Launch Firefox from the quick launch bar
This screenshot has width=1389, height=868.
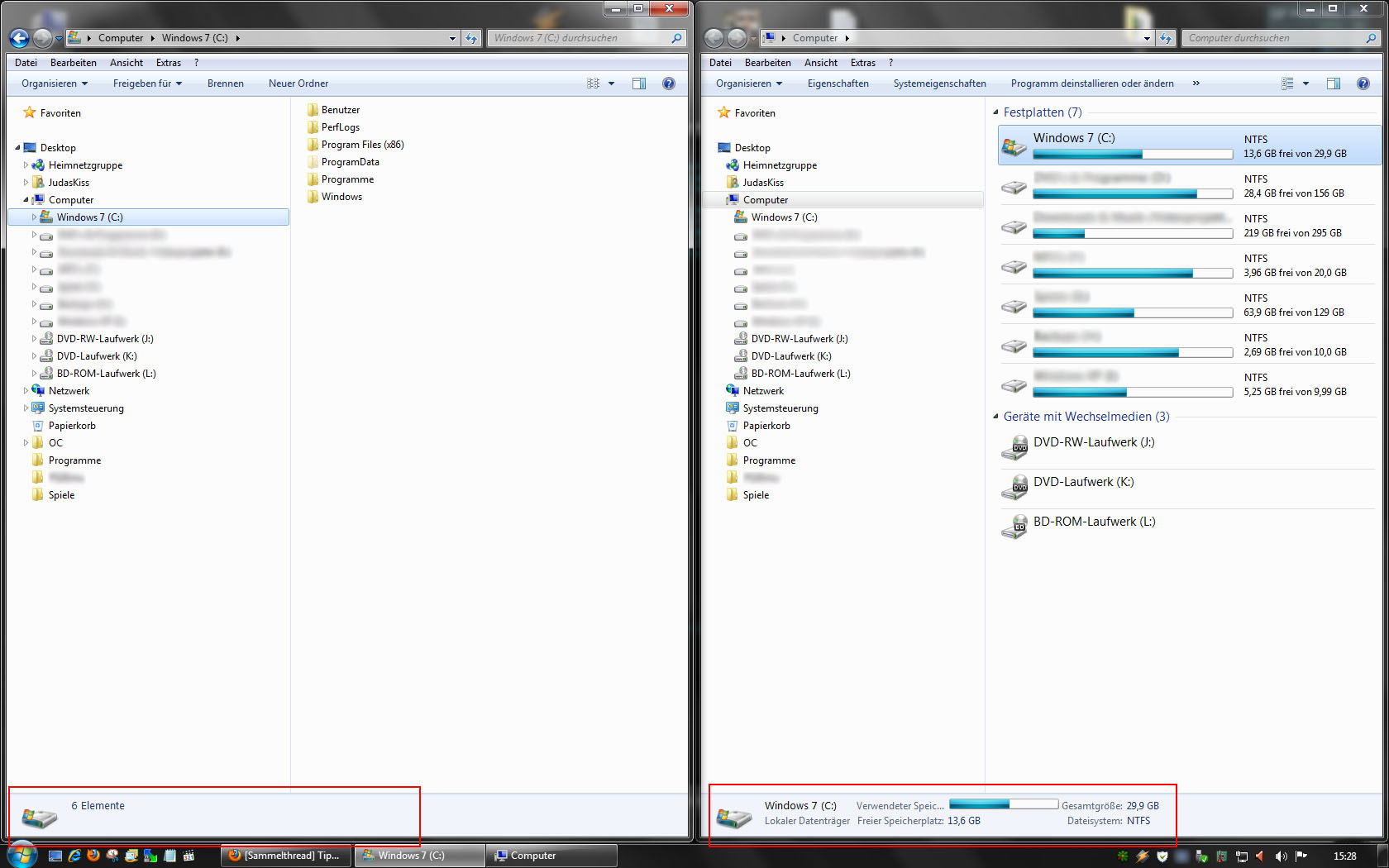(93, 856)
